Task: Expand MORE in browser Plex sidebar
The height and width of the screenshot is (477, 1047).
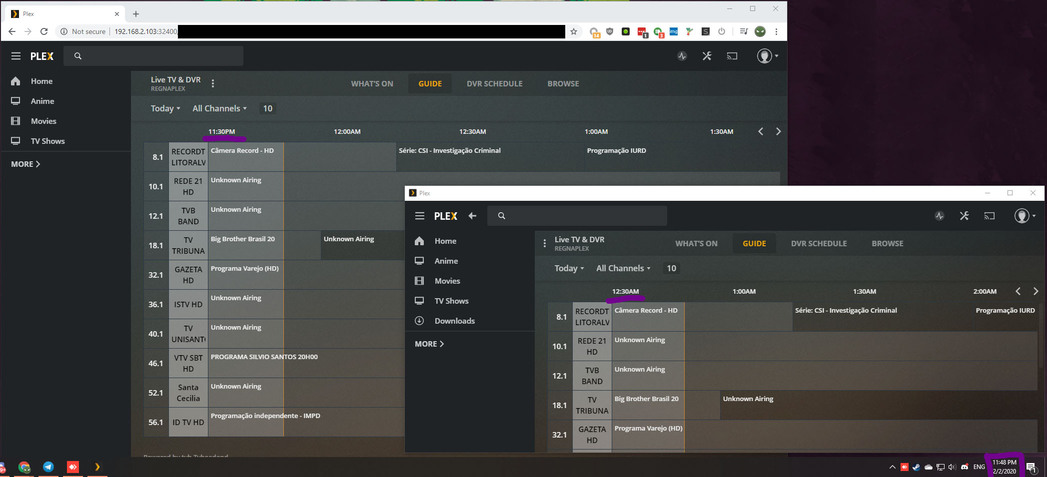Action: [x=25, y=164]
